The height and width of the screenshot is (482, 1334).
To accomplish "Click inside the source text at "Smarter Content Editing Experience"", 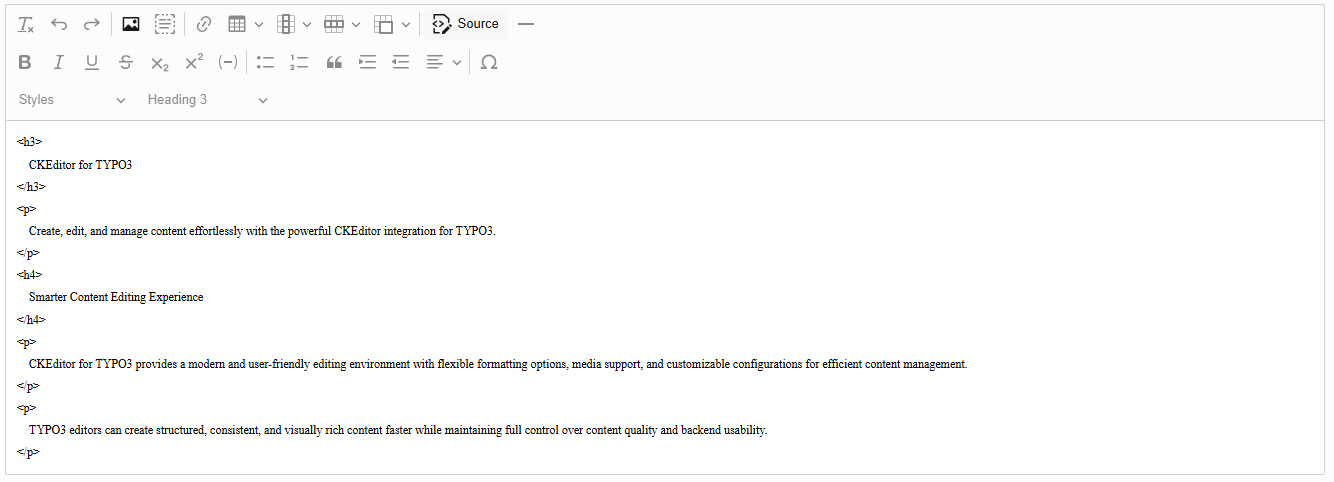I will click(x=116, y=297).
